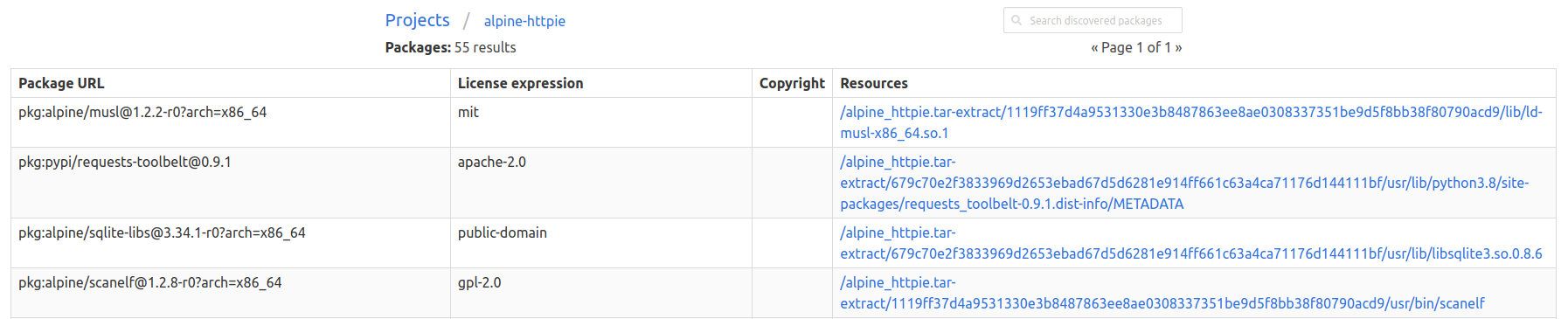Screen dimensions: 1568x319
Task: Click the Packages: 55 results text
Action: pyautogui.click(x=450, y=47)
